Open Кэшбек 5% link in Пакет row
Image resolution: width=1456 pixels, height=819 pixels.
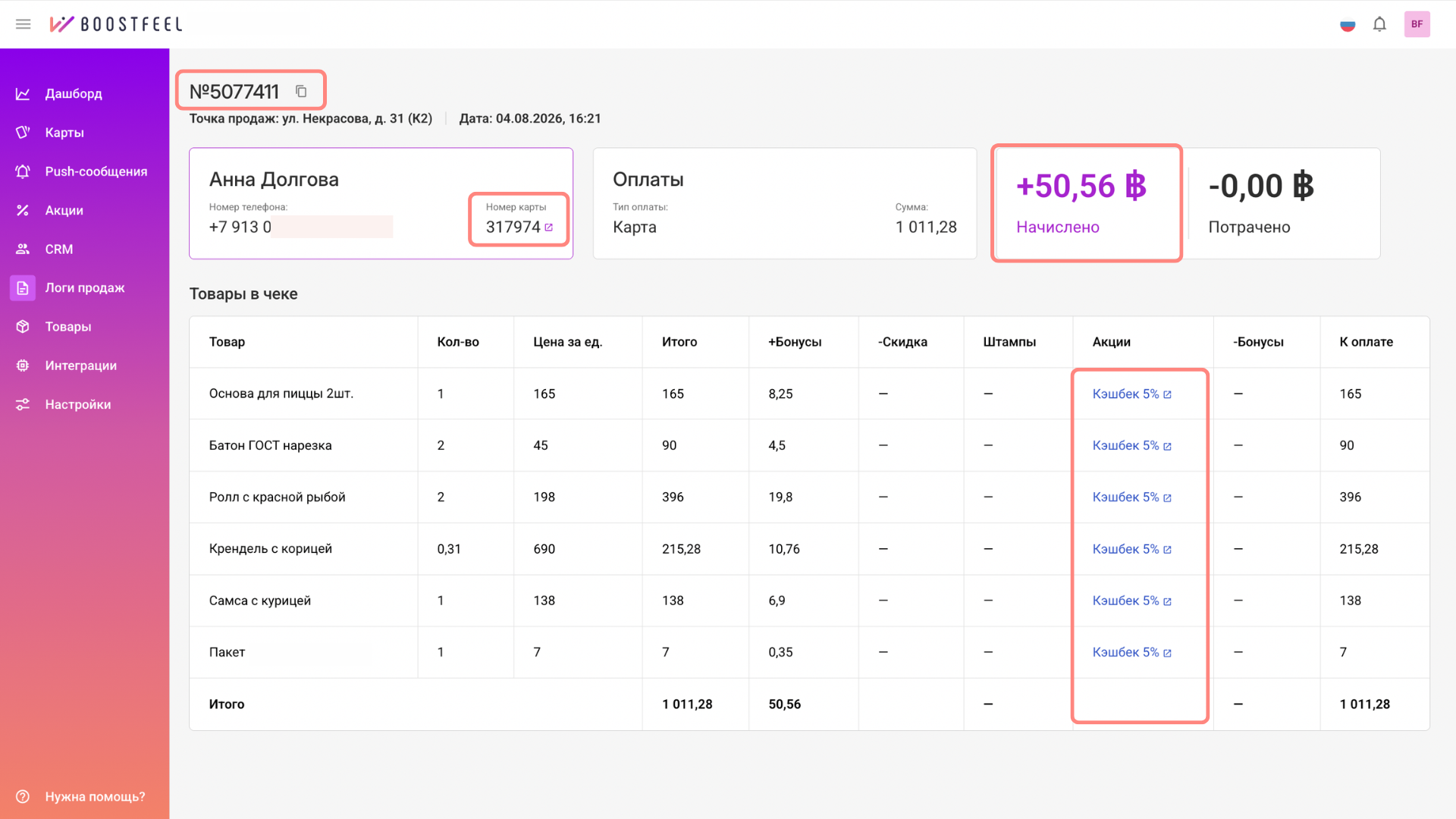[1131, 652]
